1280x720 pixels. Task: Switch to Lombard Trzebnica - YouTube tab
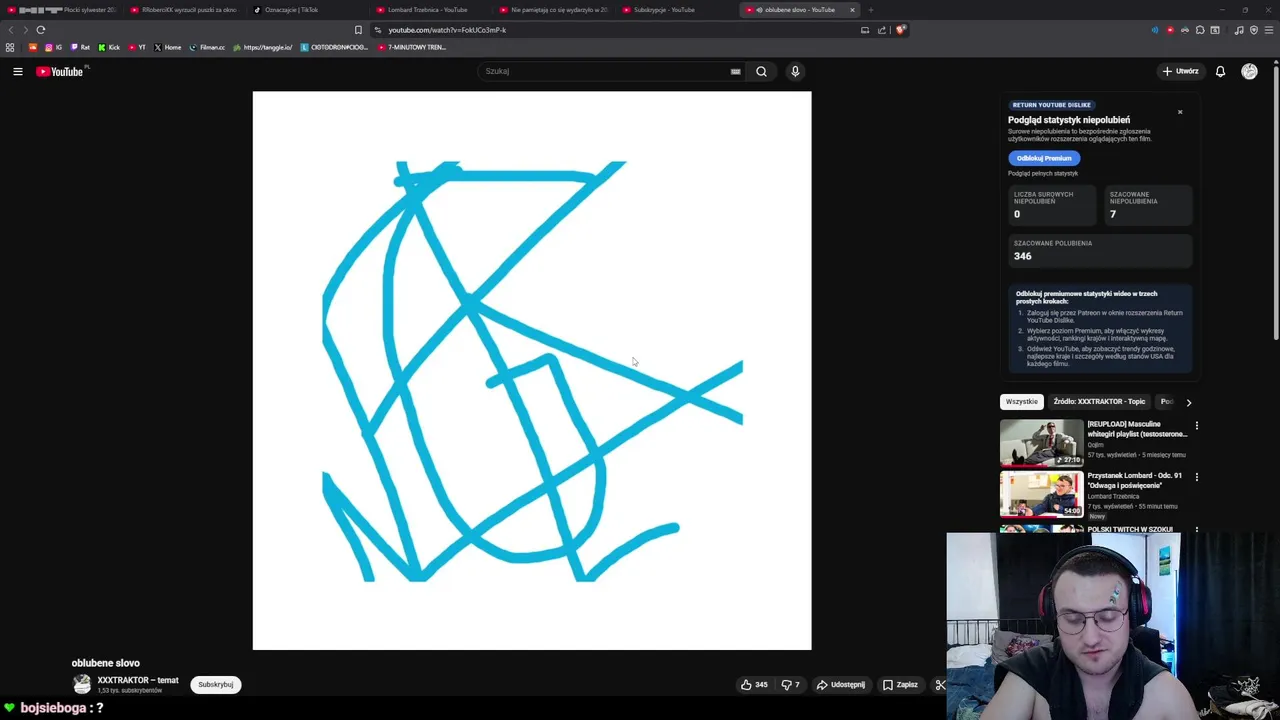(428, 10)
